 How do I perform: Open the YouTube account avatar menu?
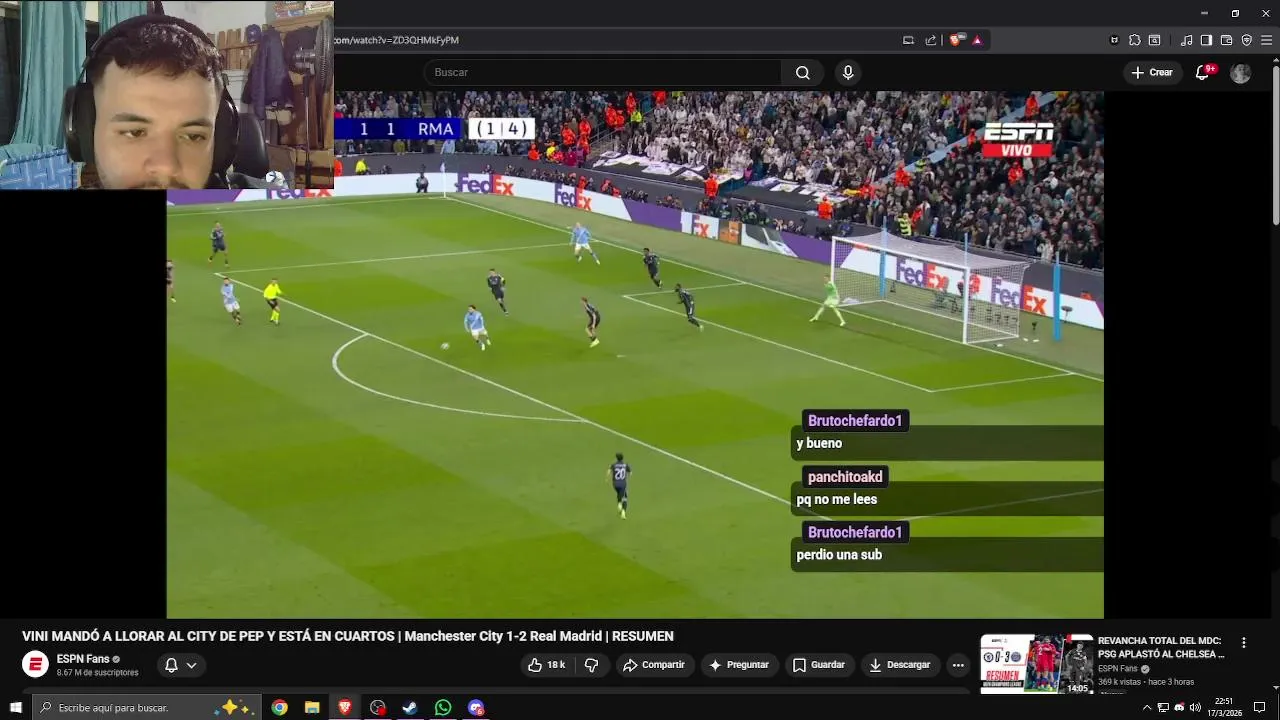[1240, 73]
